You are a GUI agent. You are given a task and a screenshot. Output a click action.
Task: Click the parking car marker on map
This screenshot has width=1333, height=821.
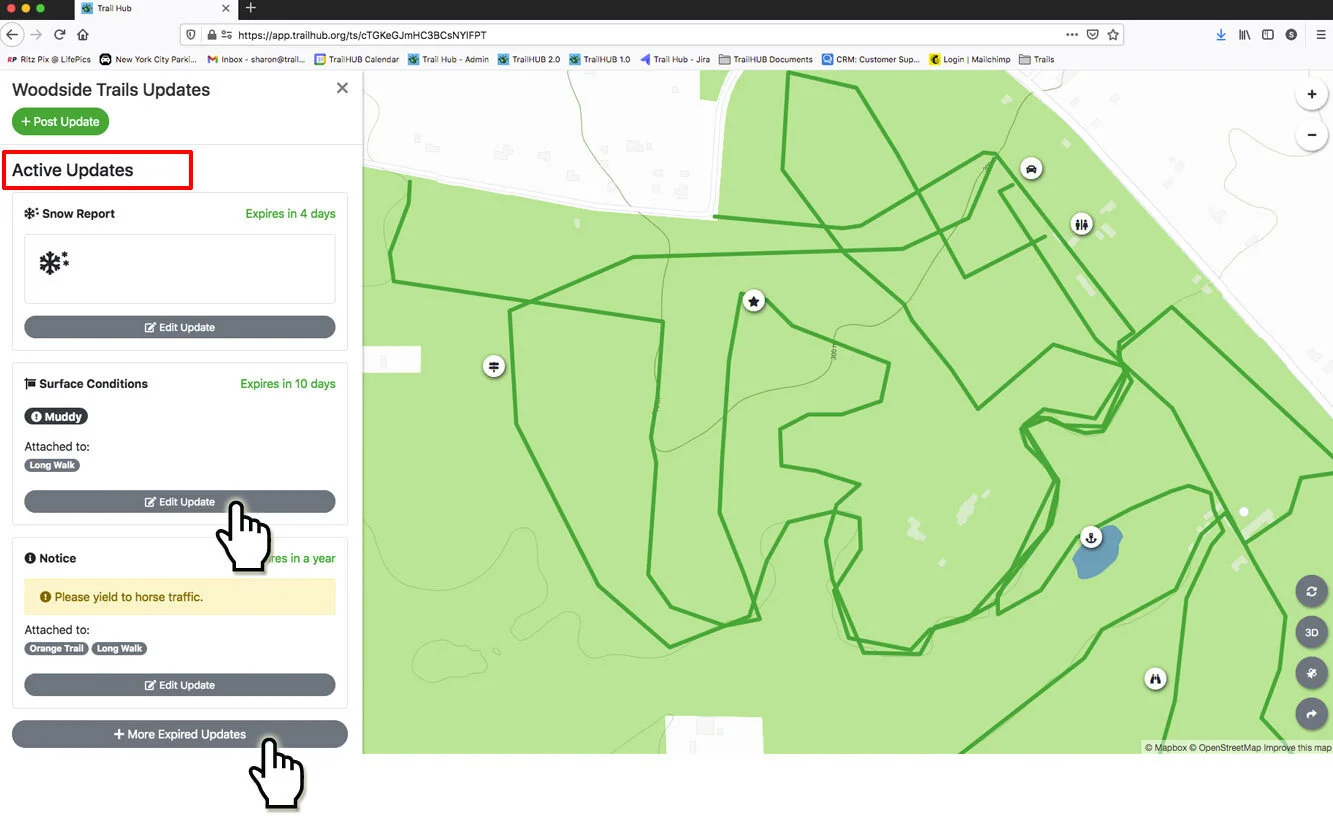pyautogui.click(x=1031, y=168)
